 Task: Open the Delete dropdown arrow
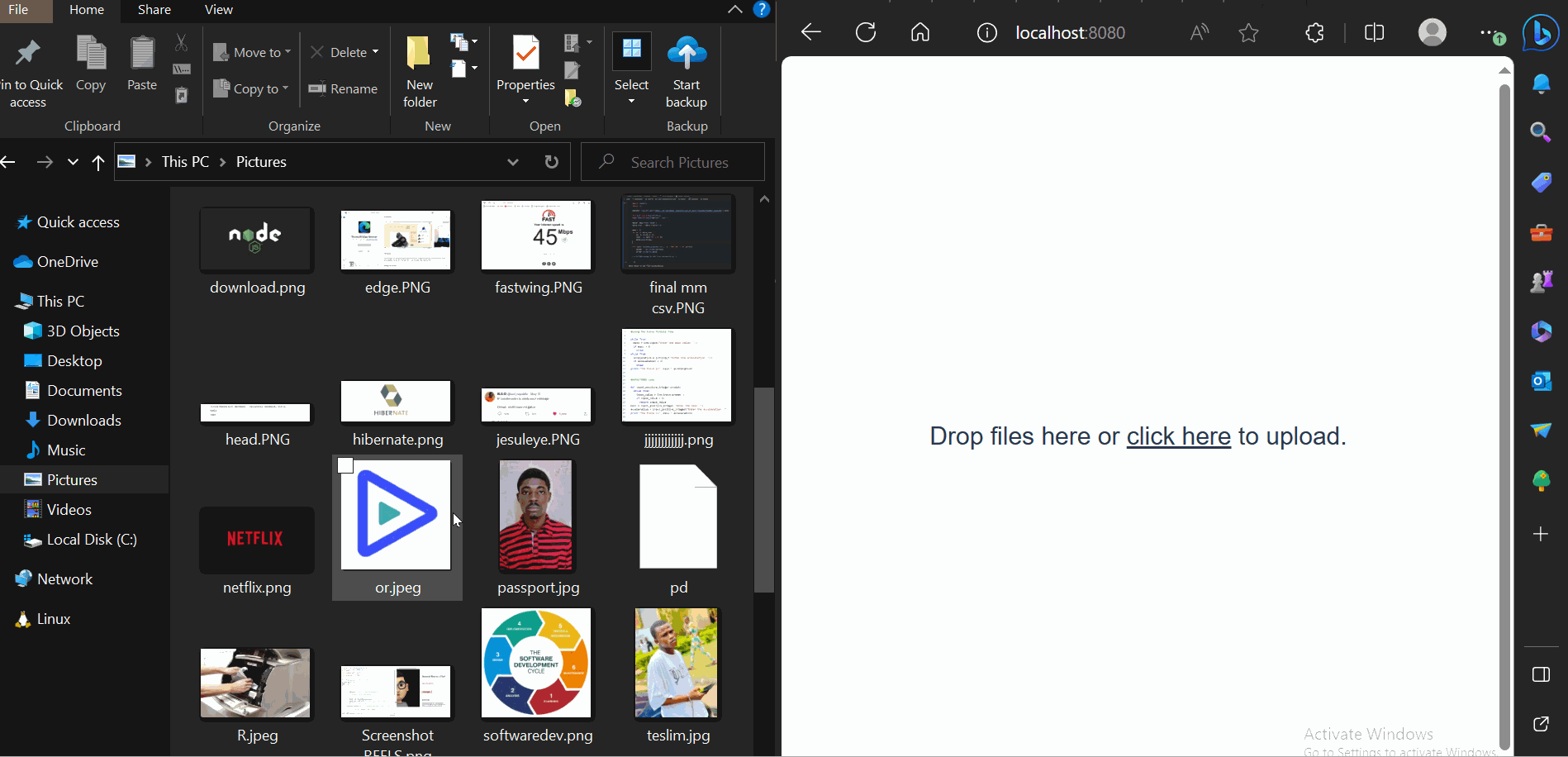tap(375, 52)
